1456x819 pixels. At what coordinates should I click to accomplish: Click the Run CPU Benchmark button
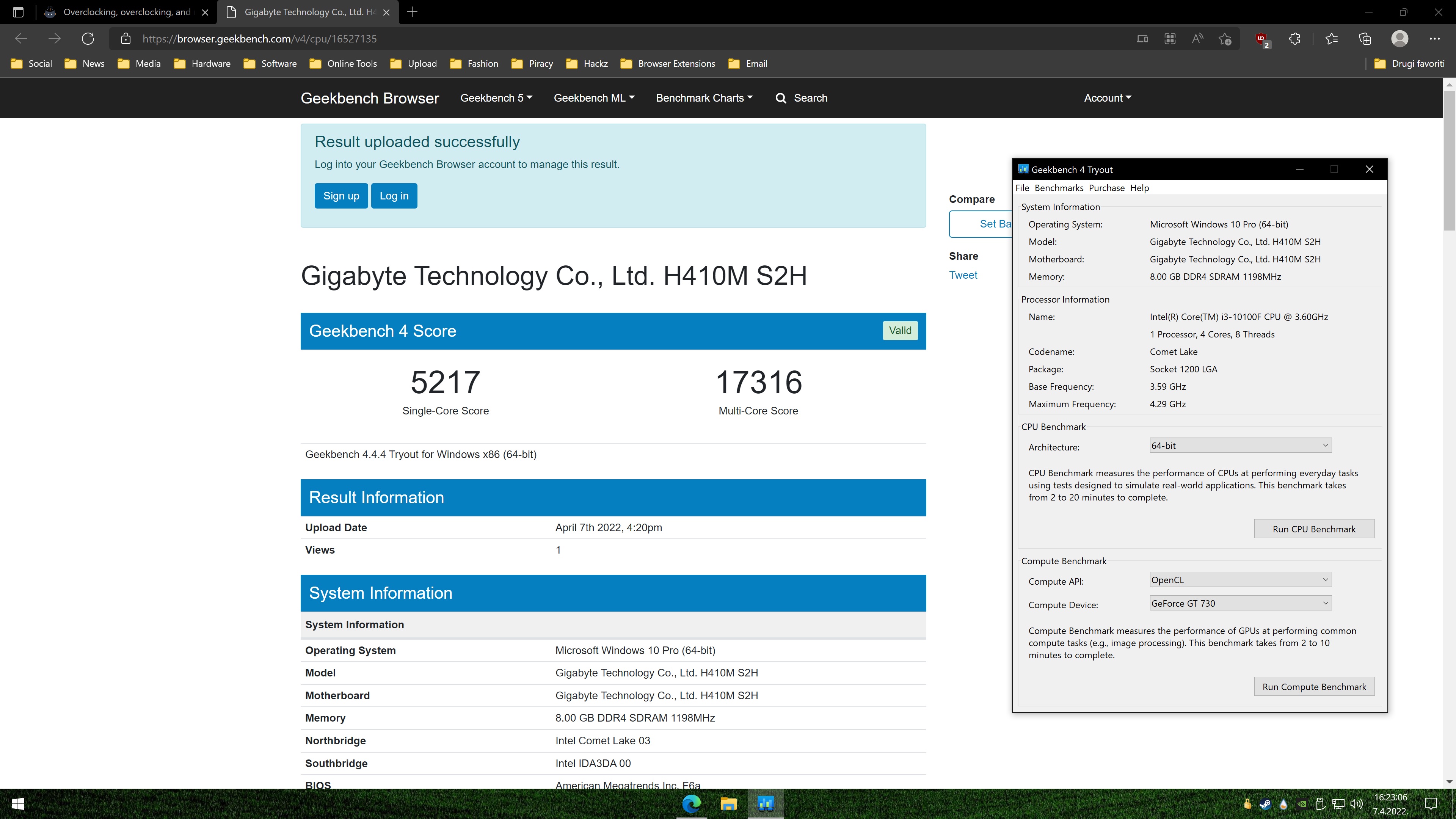coord(1314,529)
